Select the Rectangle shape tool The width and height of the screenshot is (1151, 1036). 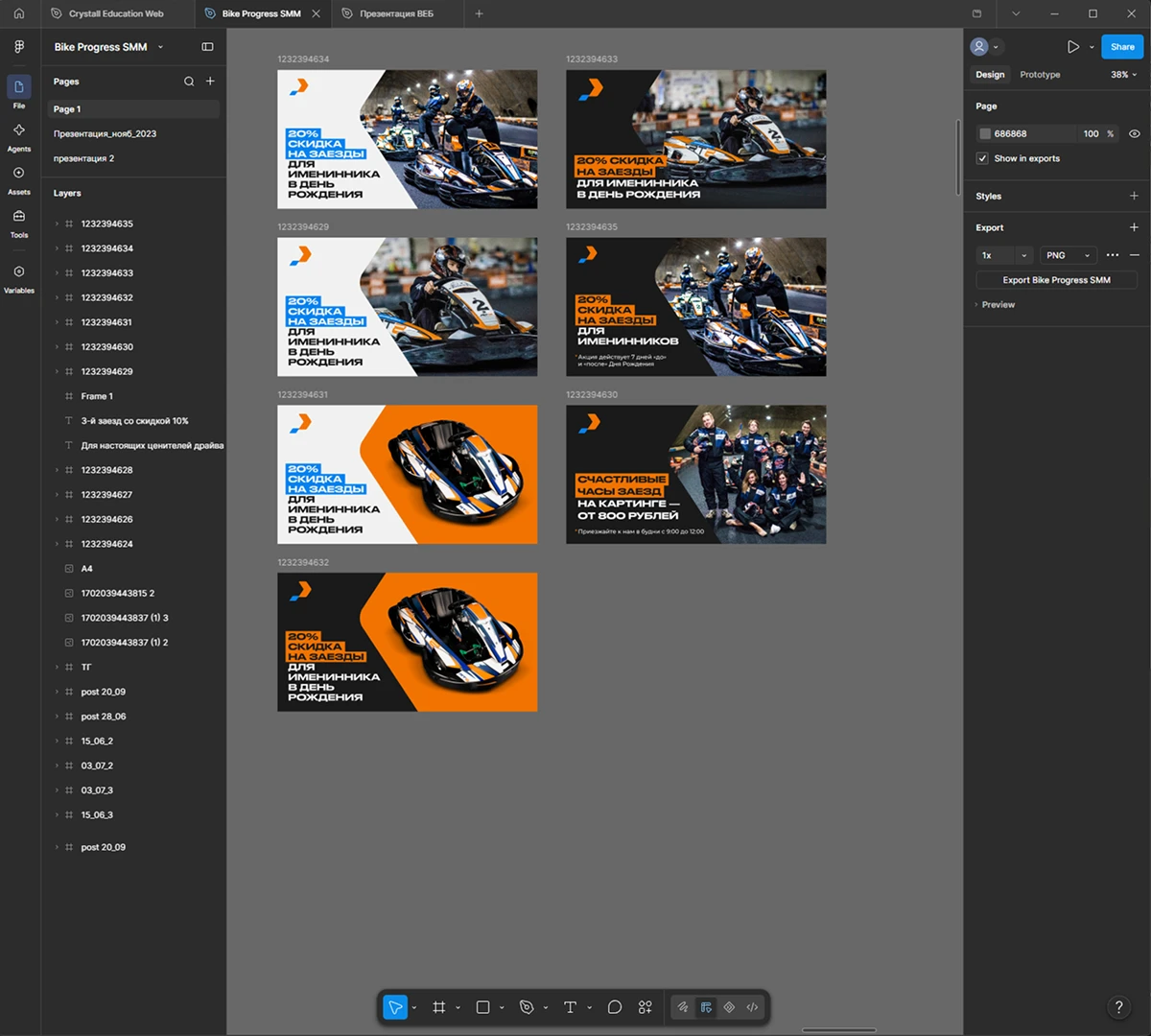click(x=483, y=1007)
